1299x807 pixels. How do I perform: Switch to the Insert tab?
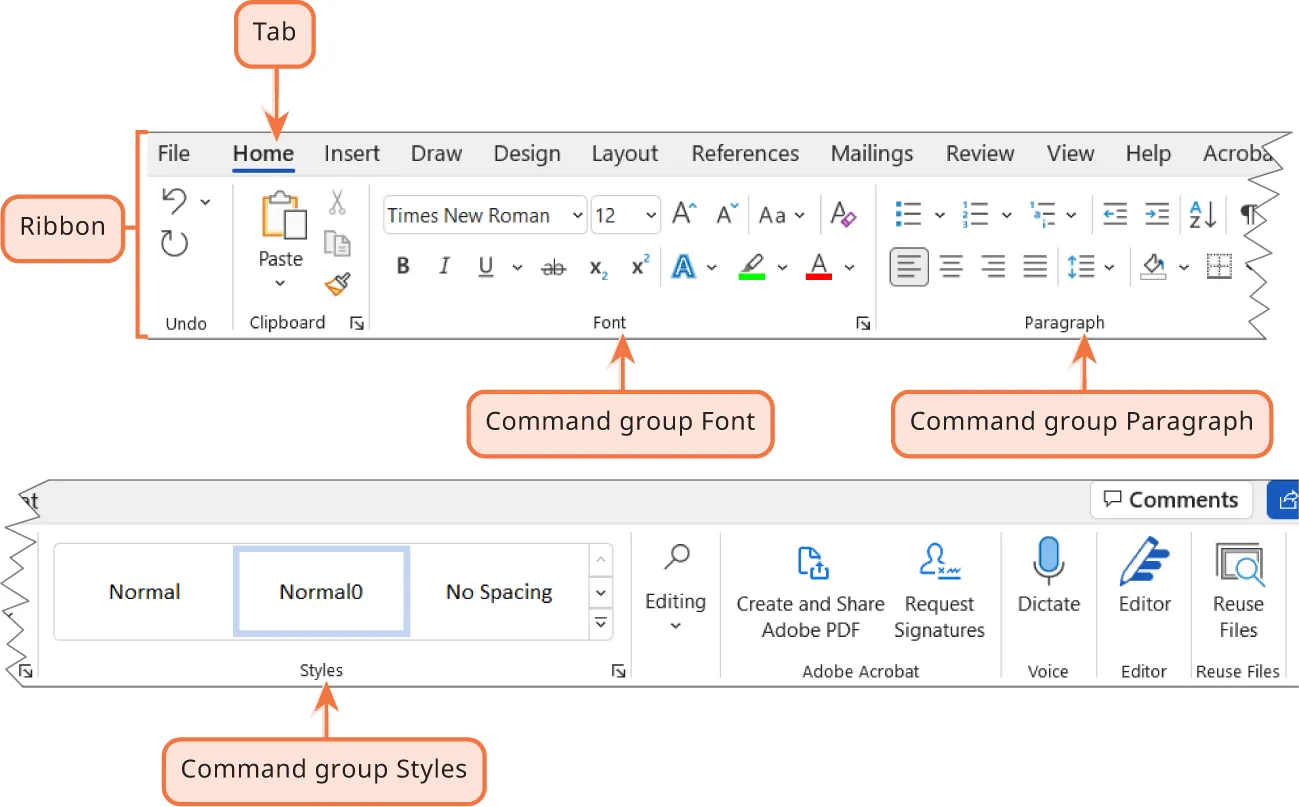[x=352, y=153]
